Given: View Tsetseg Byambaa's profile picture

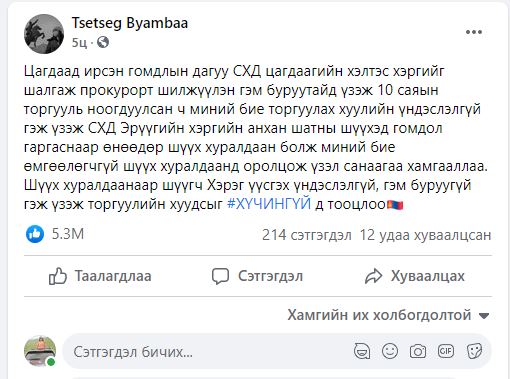Looking at the screenshot, I should [44, 34].
